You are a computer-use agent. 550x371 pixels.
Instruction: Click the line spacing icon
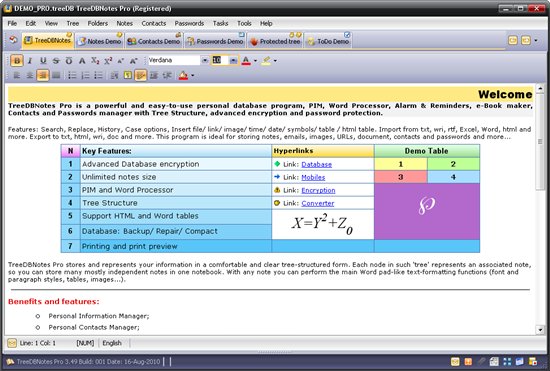point(114,75)
